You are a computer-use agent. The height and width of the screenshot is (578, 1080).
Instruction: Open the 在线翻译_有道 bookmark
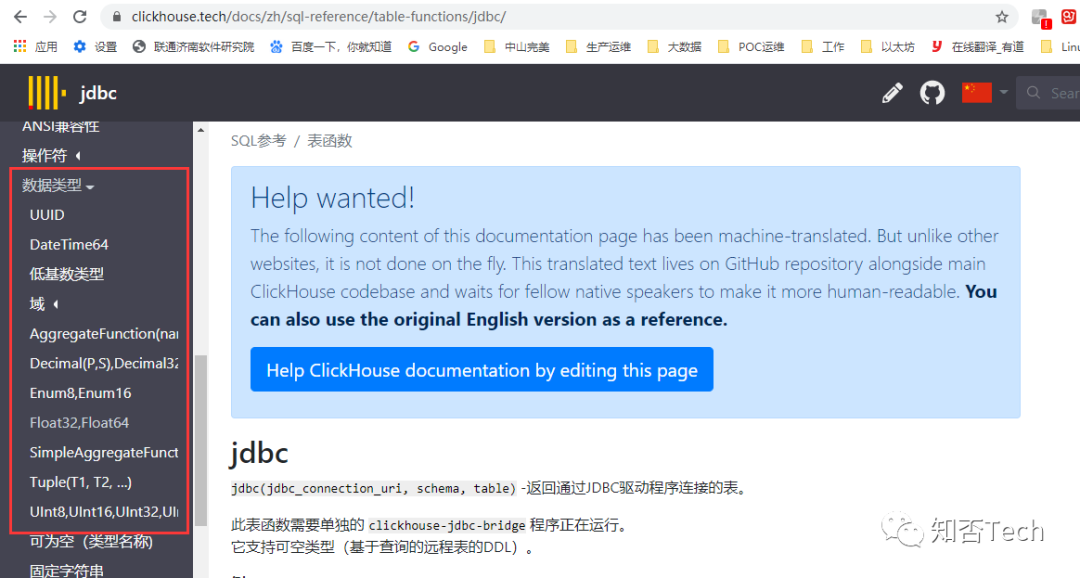click(977, 46)
